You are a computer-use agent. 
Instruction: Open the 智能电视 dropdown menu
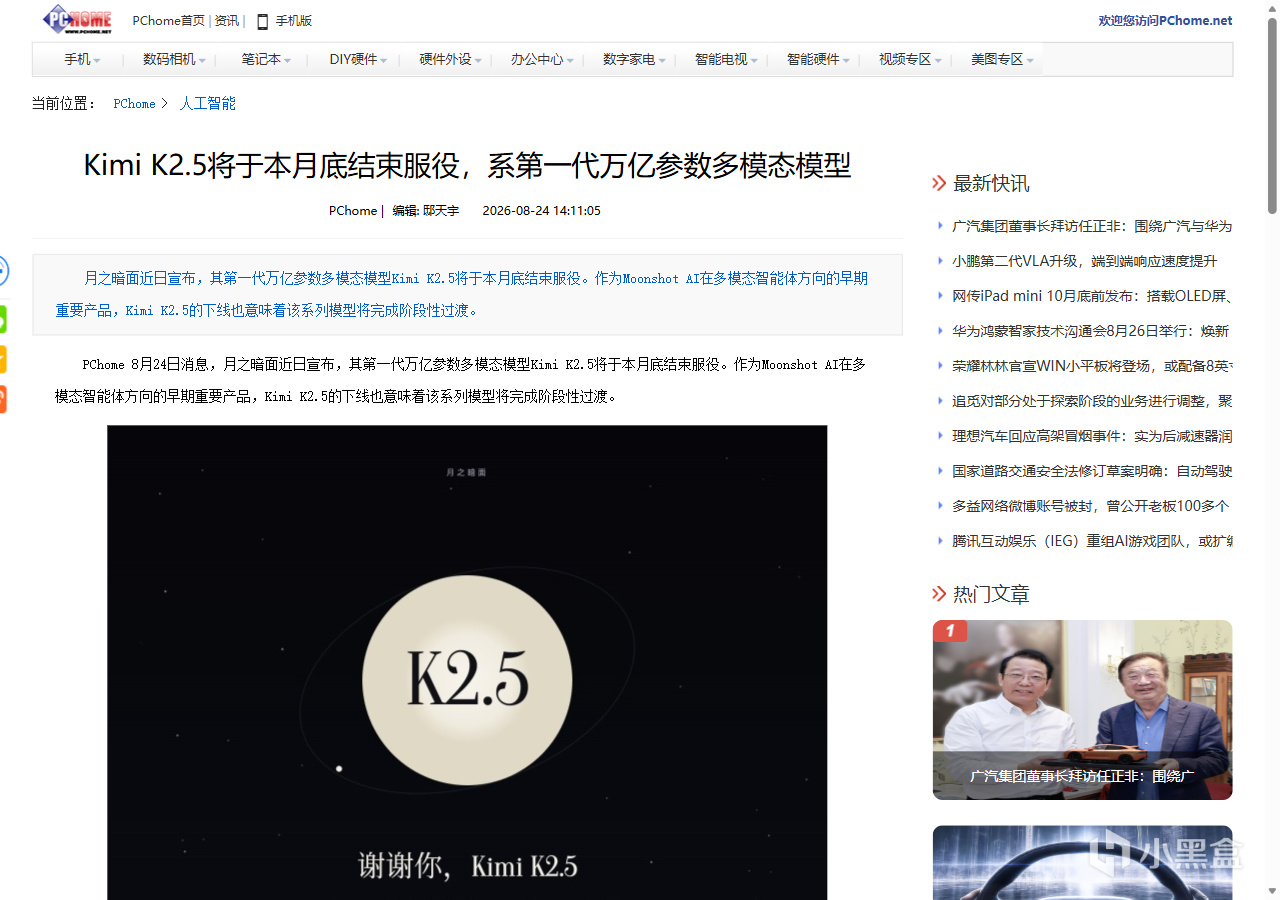726,60
